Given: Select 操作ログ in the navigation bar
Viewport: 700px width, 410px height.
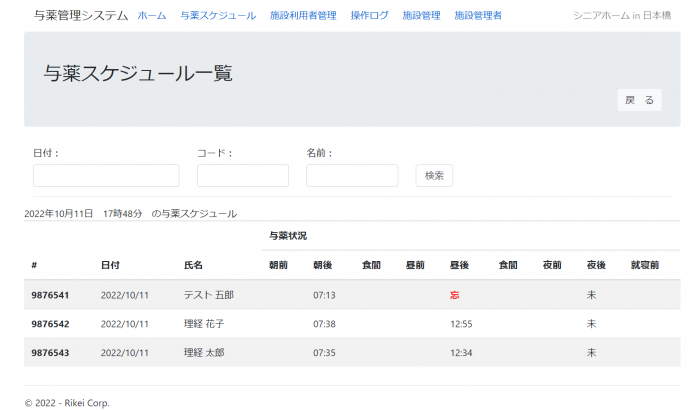Looking at the screenshot, I should point(369,16).
